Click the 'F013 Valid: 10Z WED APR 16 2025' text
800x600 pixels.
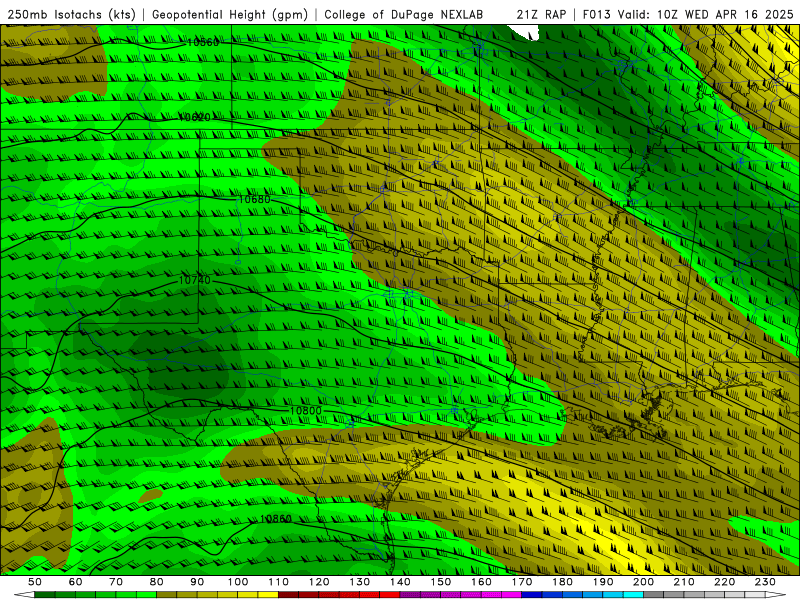688,15
